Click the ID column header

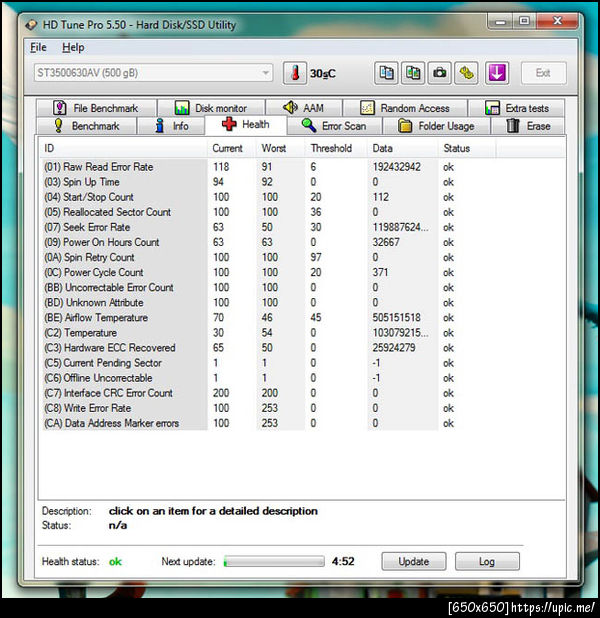point(123,148)
